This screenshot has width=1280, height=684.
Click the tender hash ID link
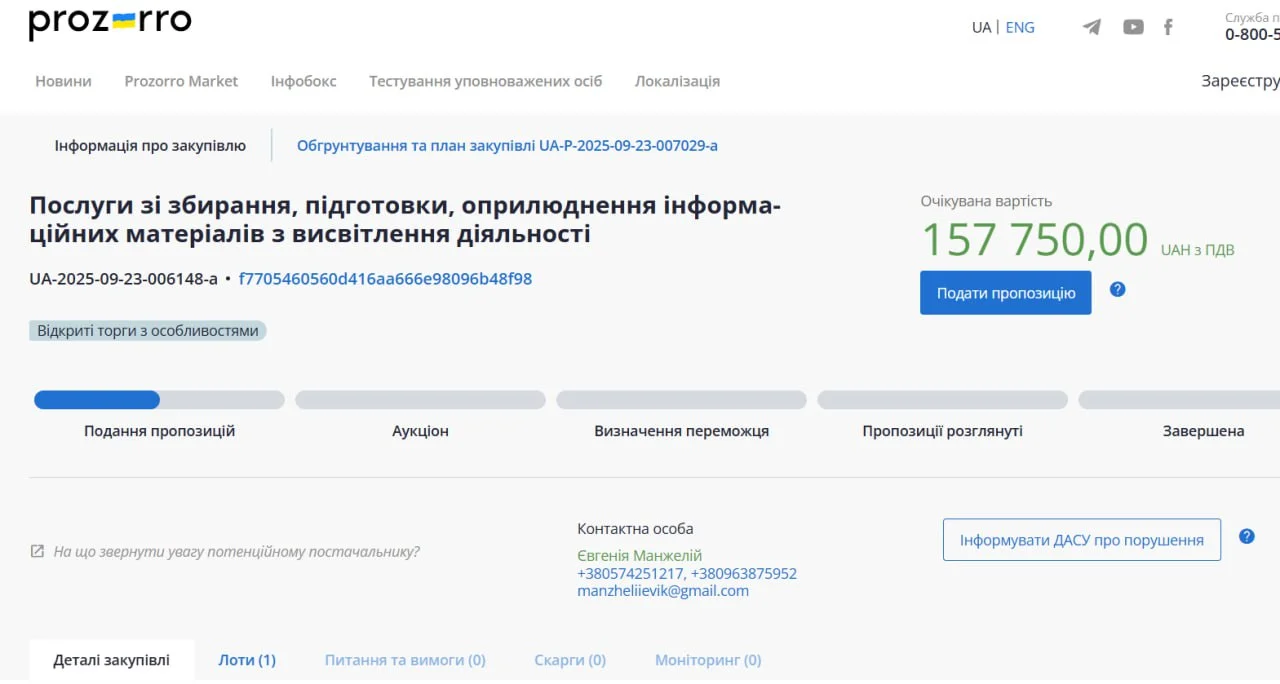385,279
